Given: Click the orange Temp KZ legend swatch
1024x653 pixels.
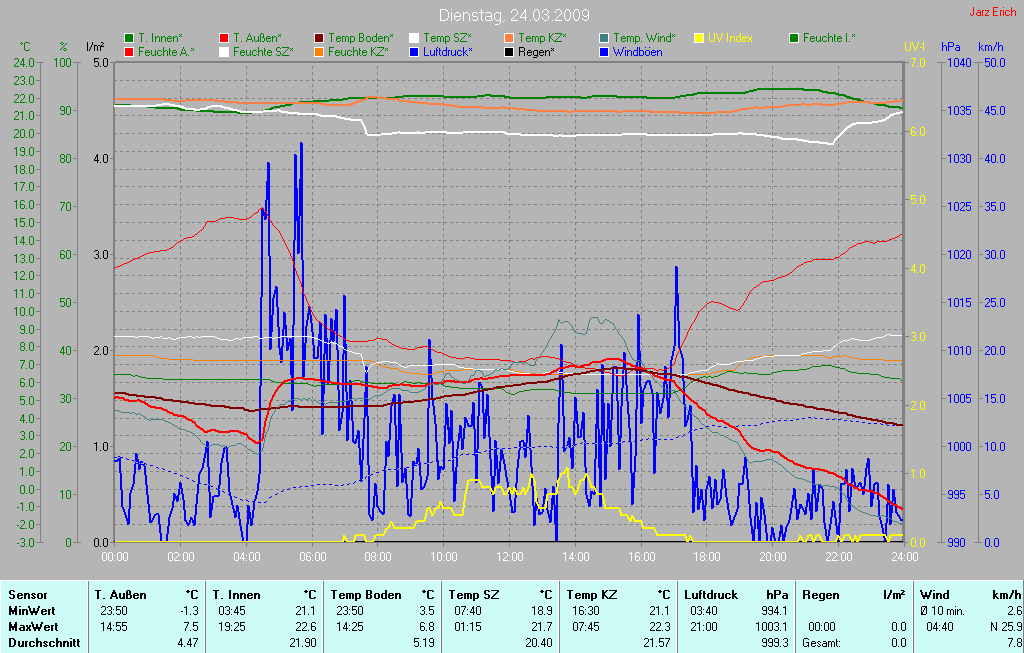Looking at the screenshot, I should tap(509, 38).
